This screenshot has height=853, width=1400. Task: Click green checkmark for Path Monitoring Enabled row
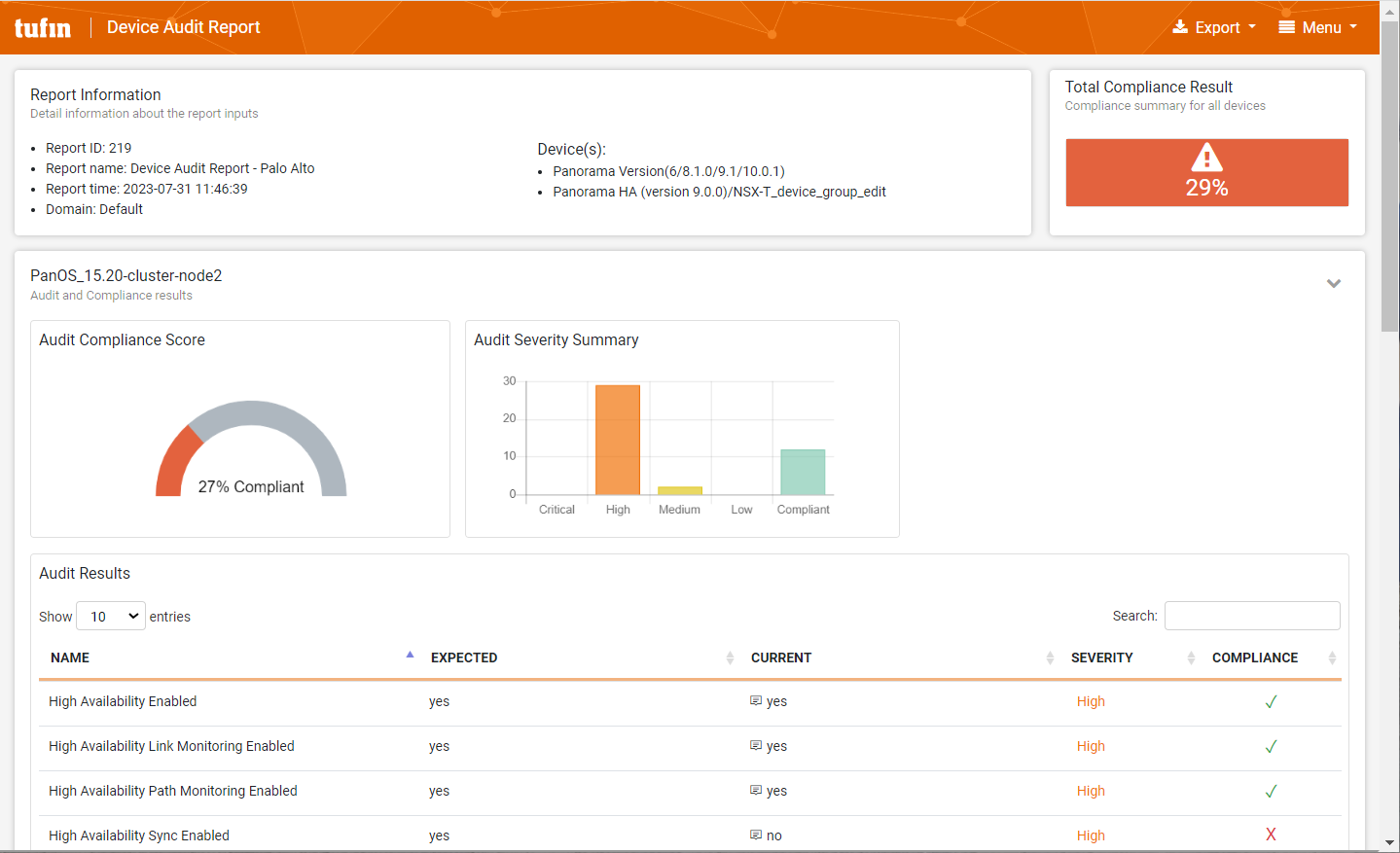[1271, 791]
